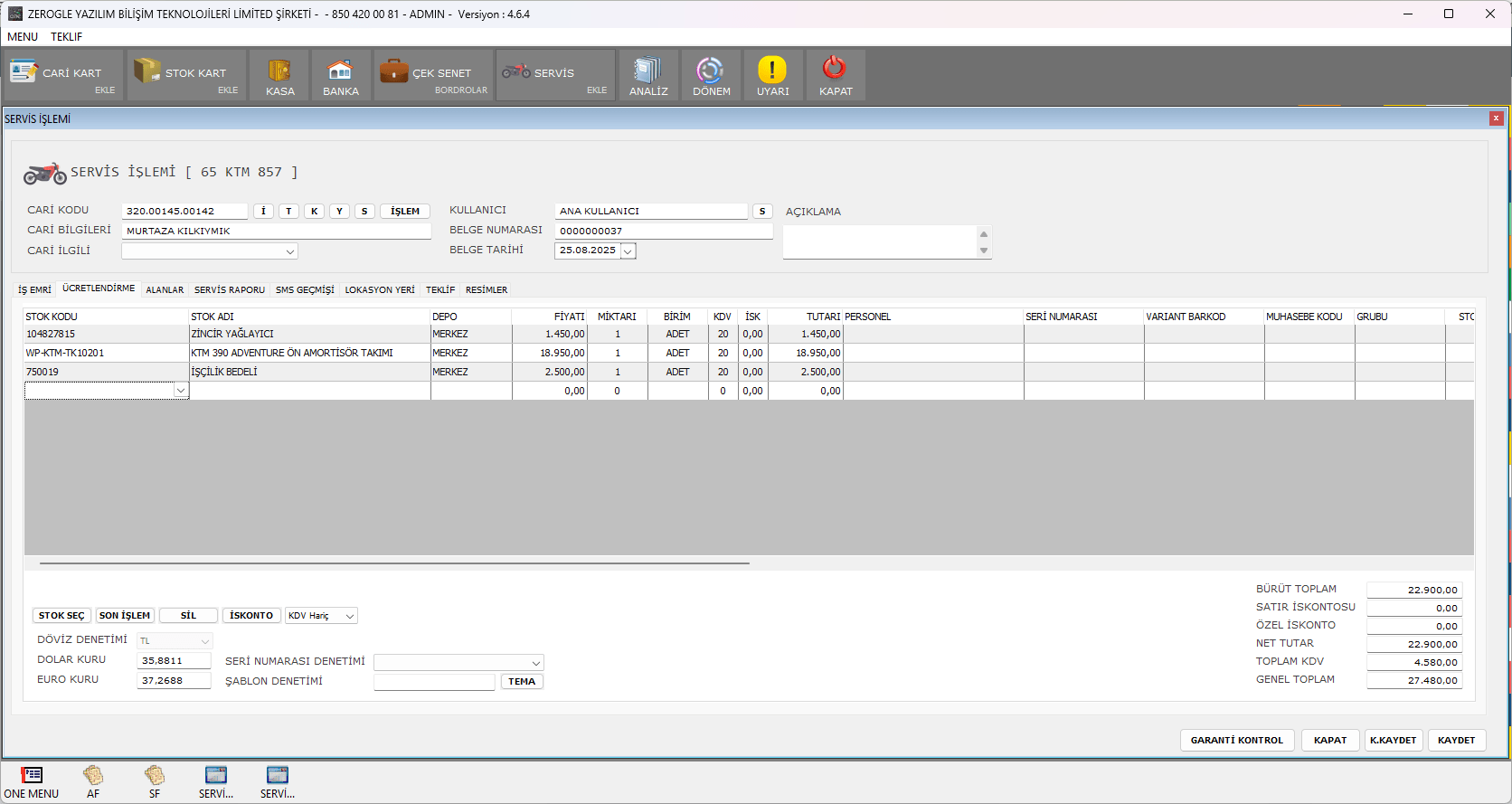Open ONE MENU in the bottom bar
Viewport: 1512px width, 804px height.
32,783
